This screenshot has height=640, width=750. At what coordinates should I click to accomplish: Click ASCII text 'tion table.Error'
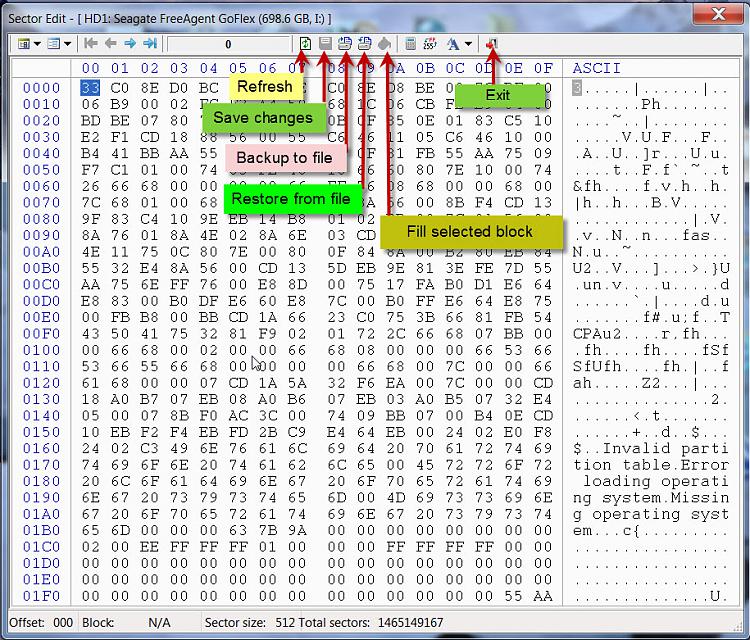(x=651, y=465)
